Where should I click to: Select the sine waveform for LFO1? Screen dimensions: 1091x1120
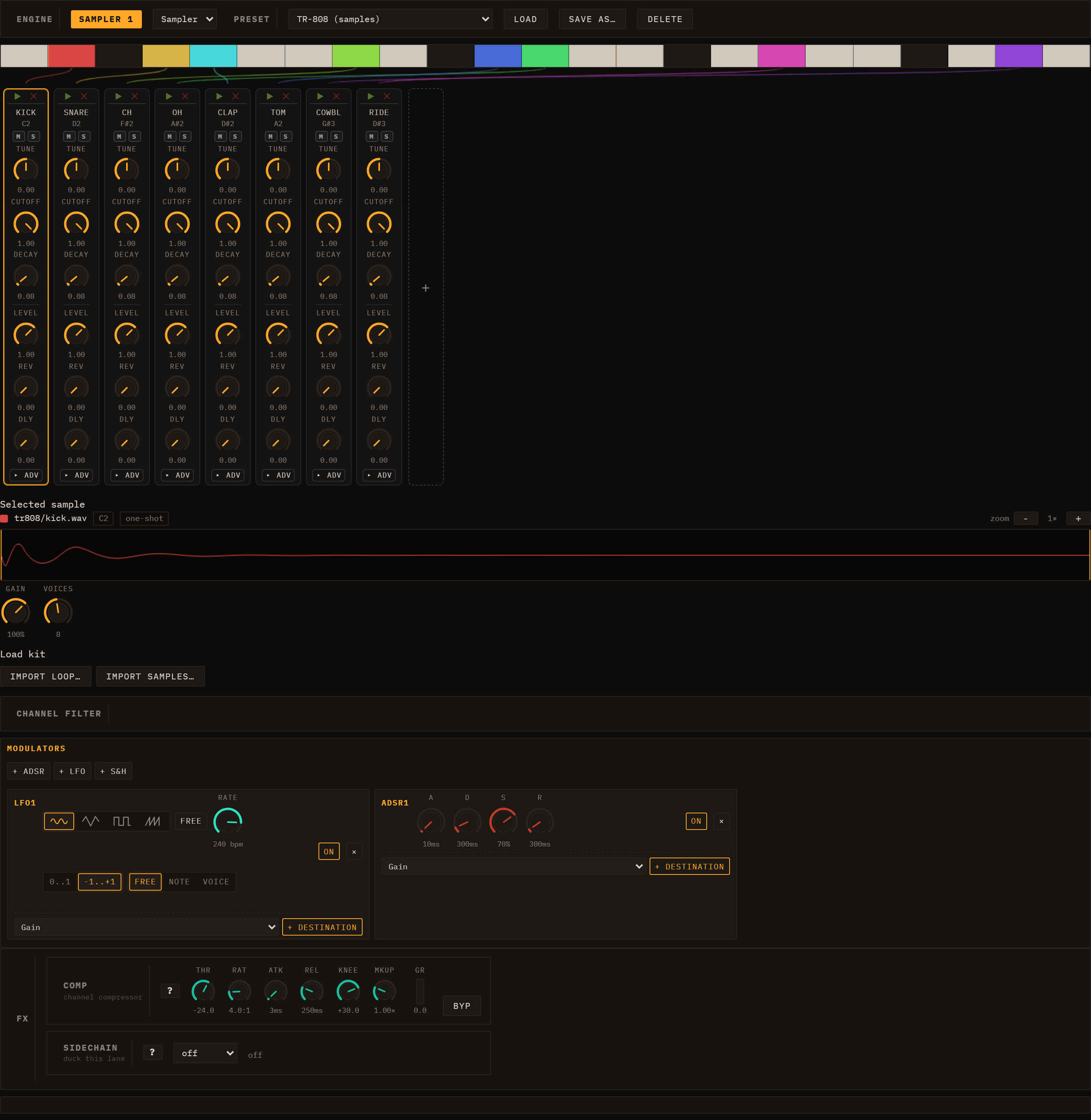(59, 821)
